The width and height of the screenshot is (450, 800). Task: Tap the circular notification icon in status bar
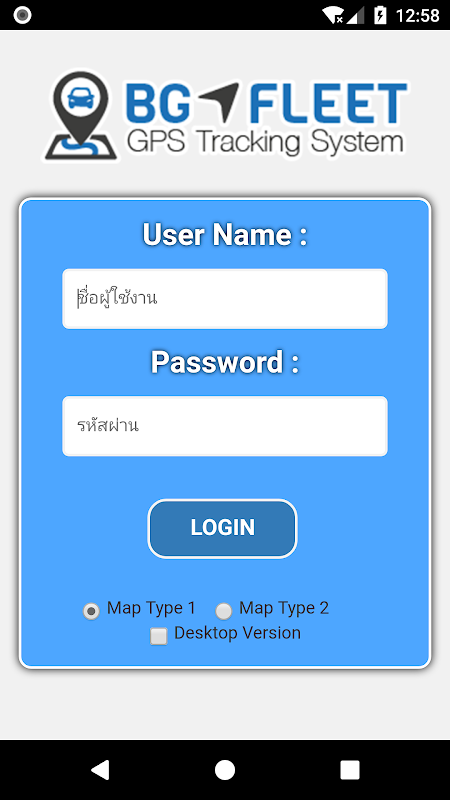click(22, 15)
